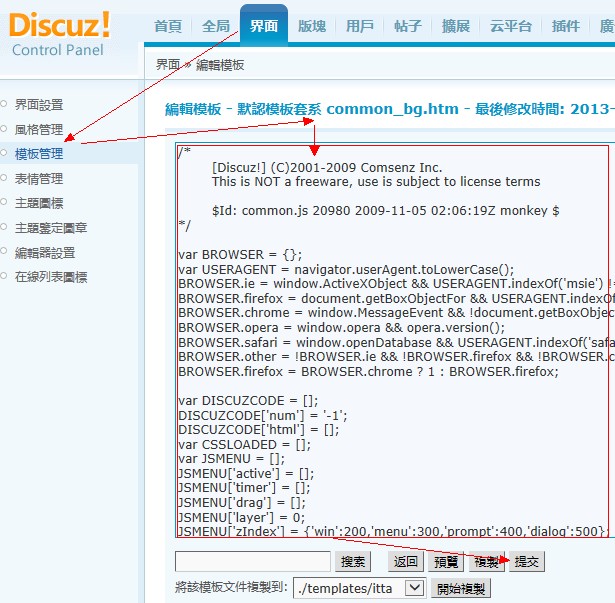Submit the template with 提交
This screenshot has height=603, width=615.
tap(527, 562)
